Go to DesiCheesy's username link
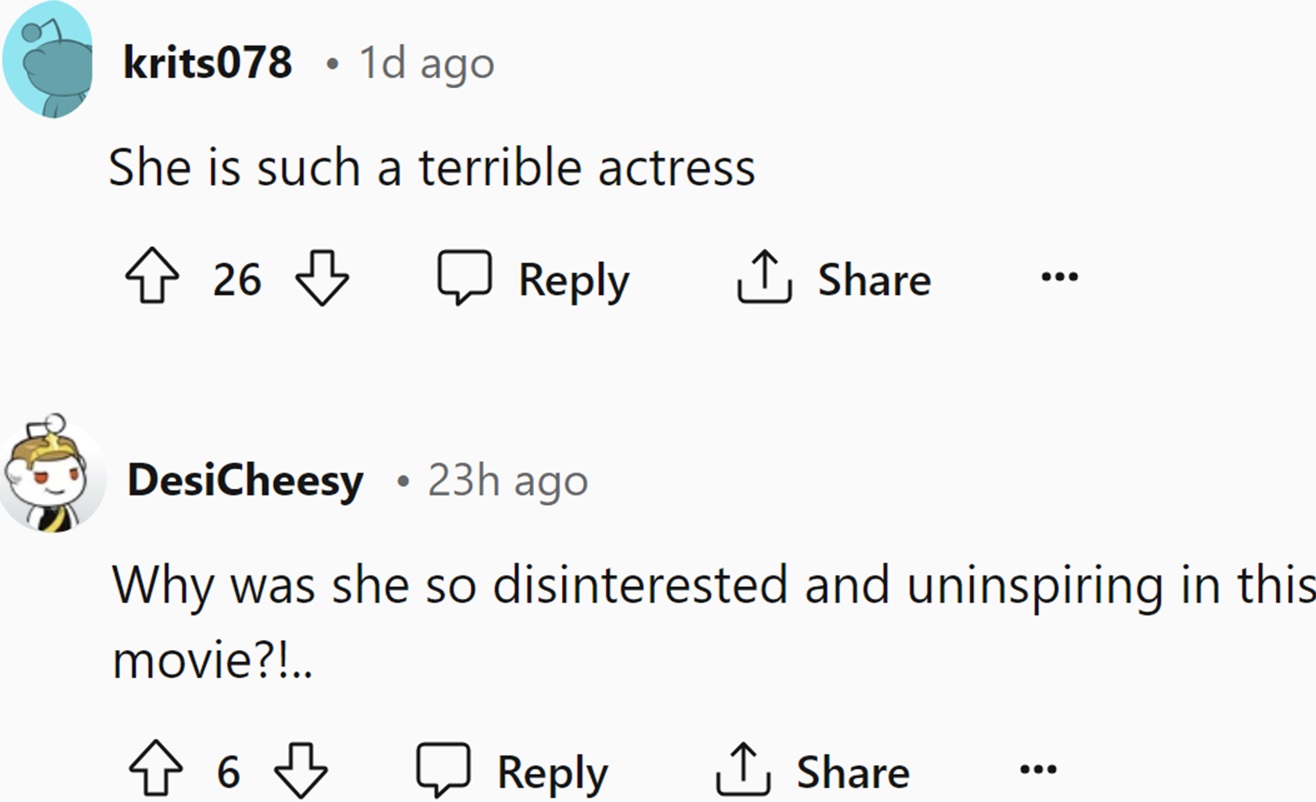The width and height of the screenshot is (1316, 802). (x=245, y=481)
